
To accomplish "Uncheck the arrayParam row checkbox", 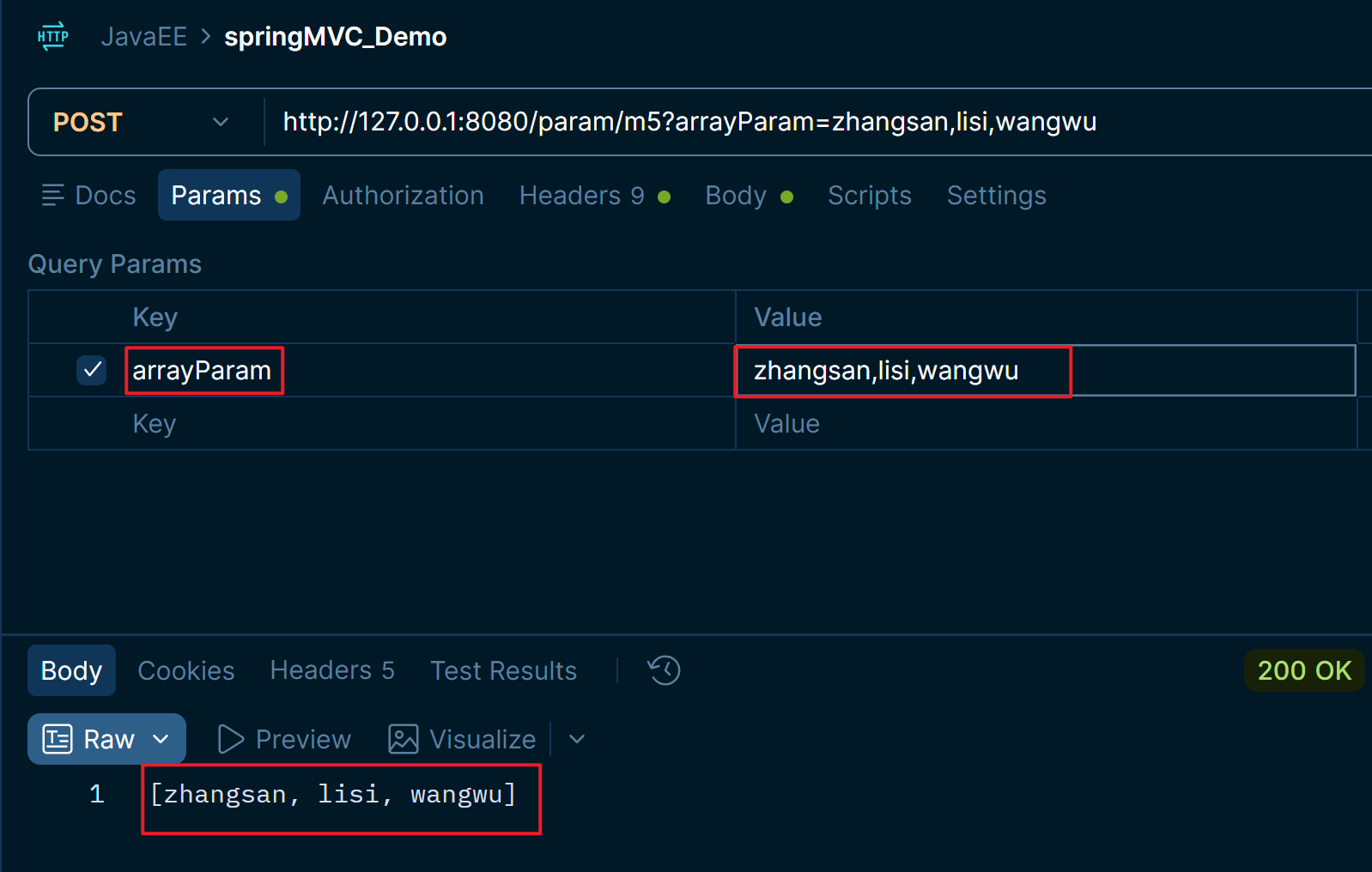I will (x=91, y=370).
